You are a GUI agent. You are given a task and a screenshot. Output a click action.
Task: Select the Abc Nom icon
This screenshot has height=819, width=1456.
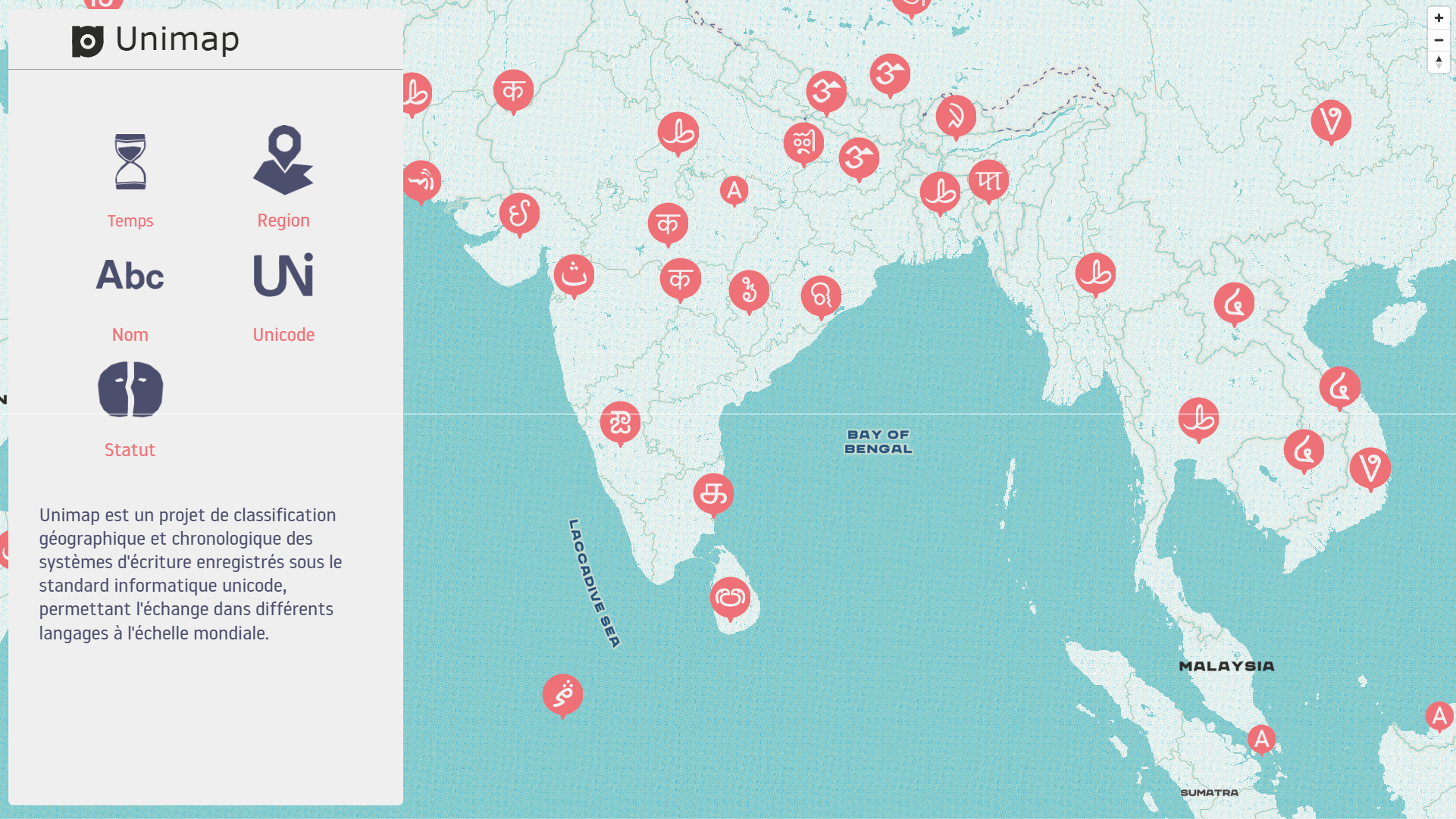pyautogui.click(x=130, y=275)
